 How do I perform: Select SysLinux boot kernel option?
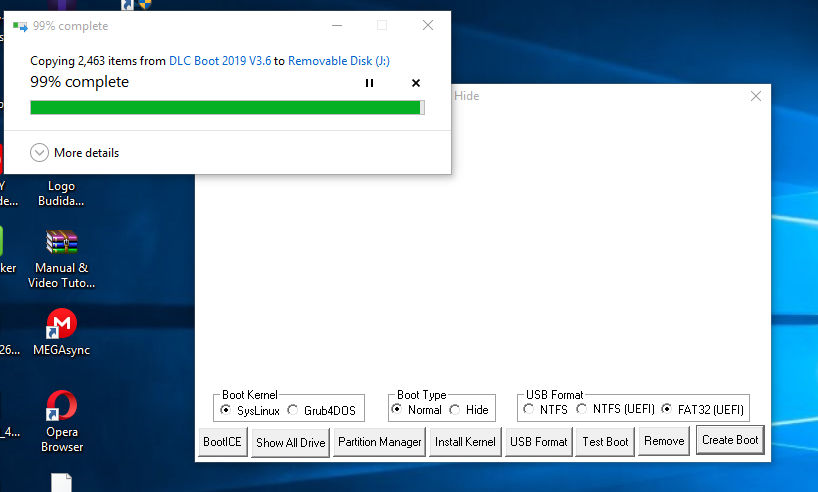tap(251, 410)
